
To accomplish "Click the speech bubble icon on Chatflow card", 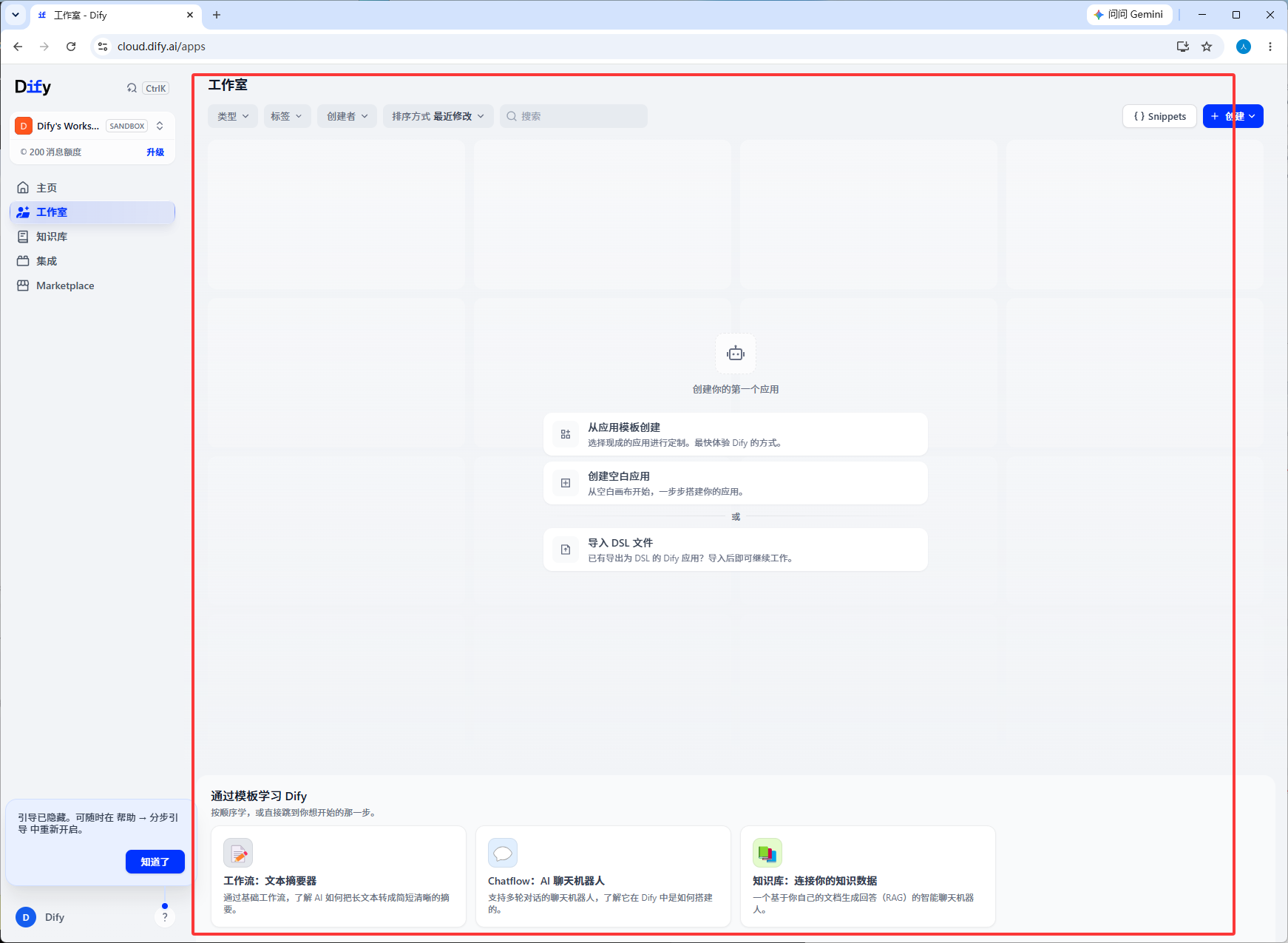I will click(x=503, y=853).
